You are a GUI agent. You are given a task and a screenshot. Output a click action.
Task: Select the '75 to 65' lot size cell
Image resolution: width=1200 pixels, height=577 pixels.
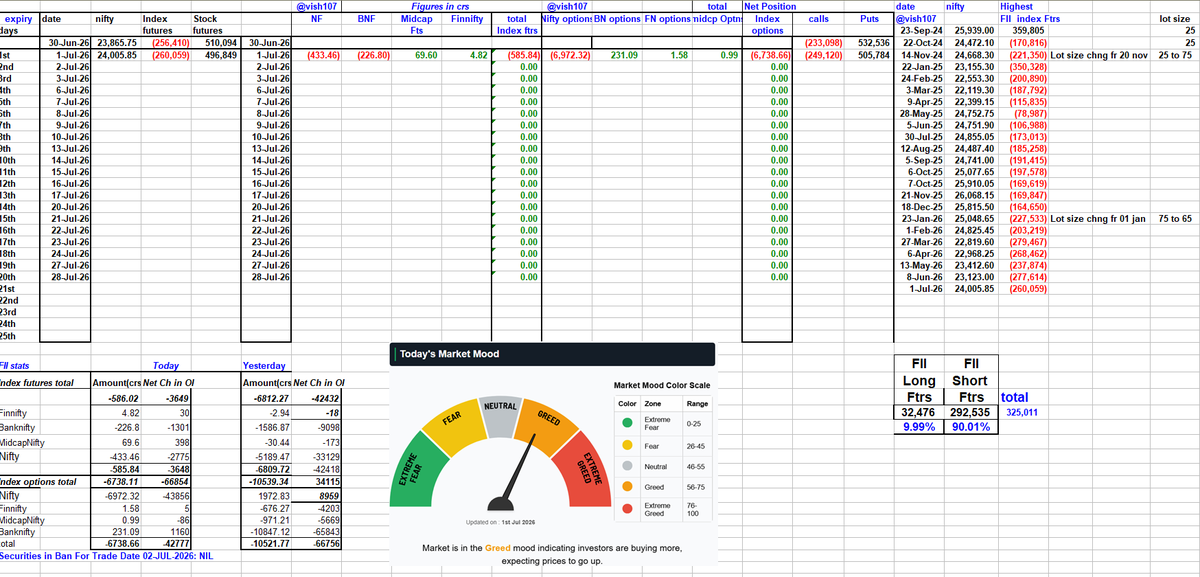[x=1175, y=218]
